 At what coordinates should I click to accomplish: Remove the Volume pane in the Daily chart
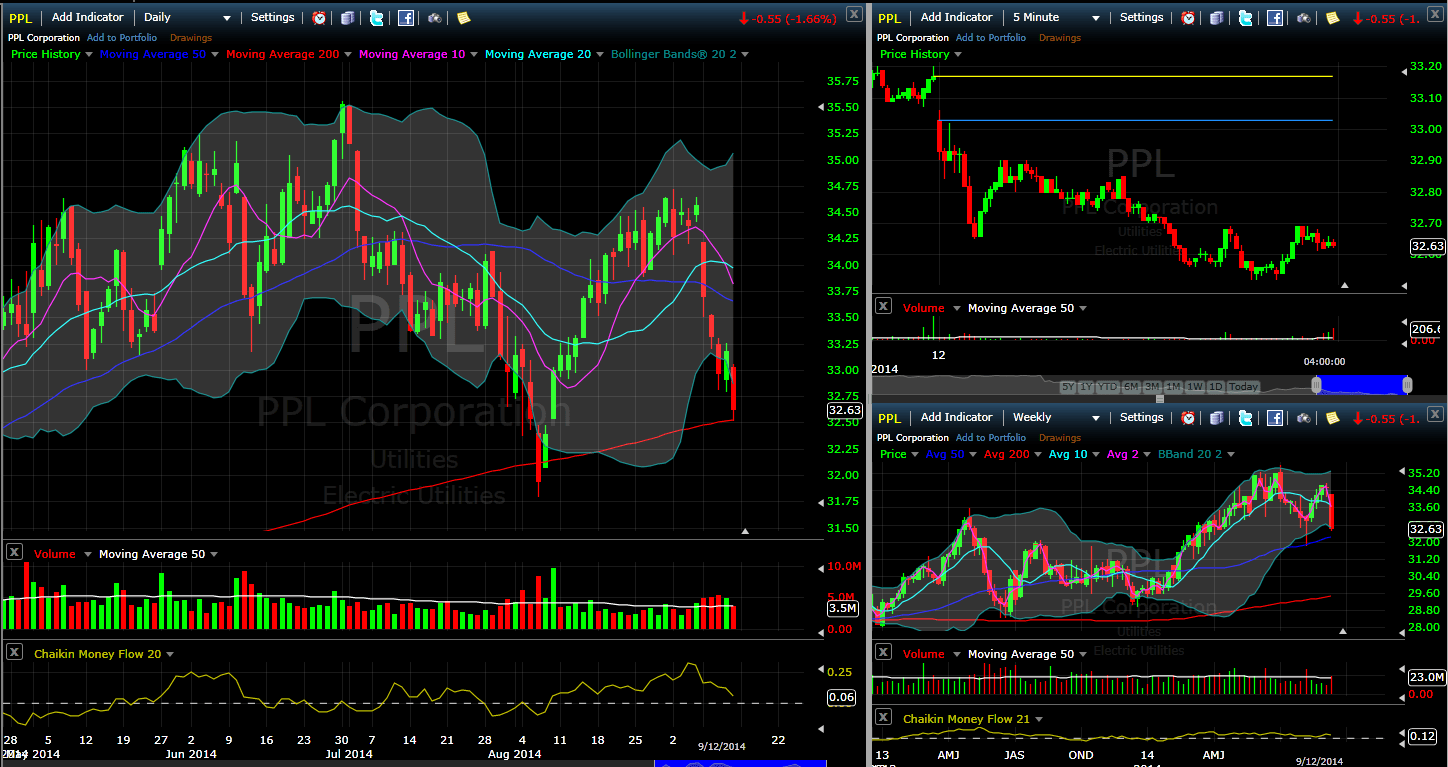[x=15, y=552]
